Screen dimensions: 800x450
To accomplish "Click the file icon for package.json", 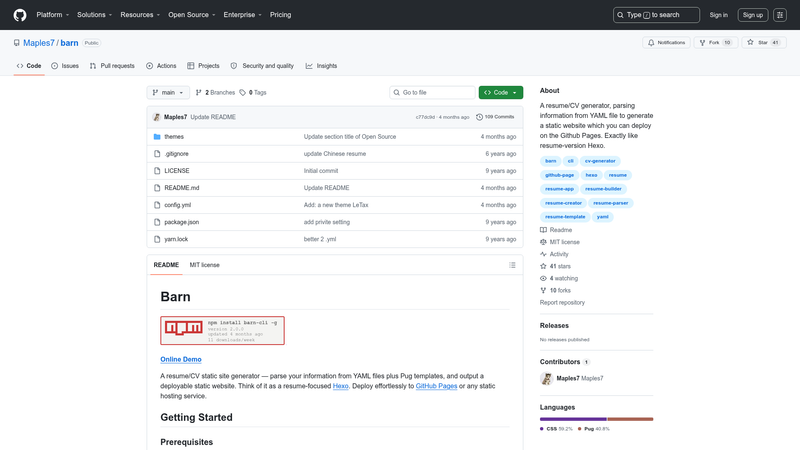I will tap(157, 222).
